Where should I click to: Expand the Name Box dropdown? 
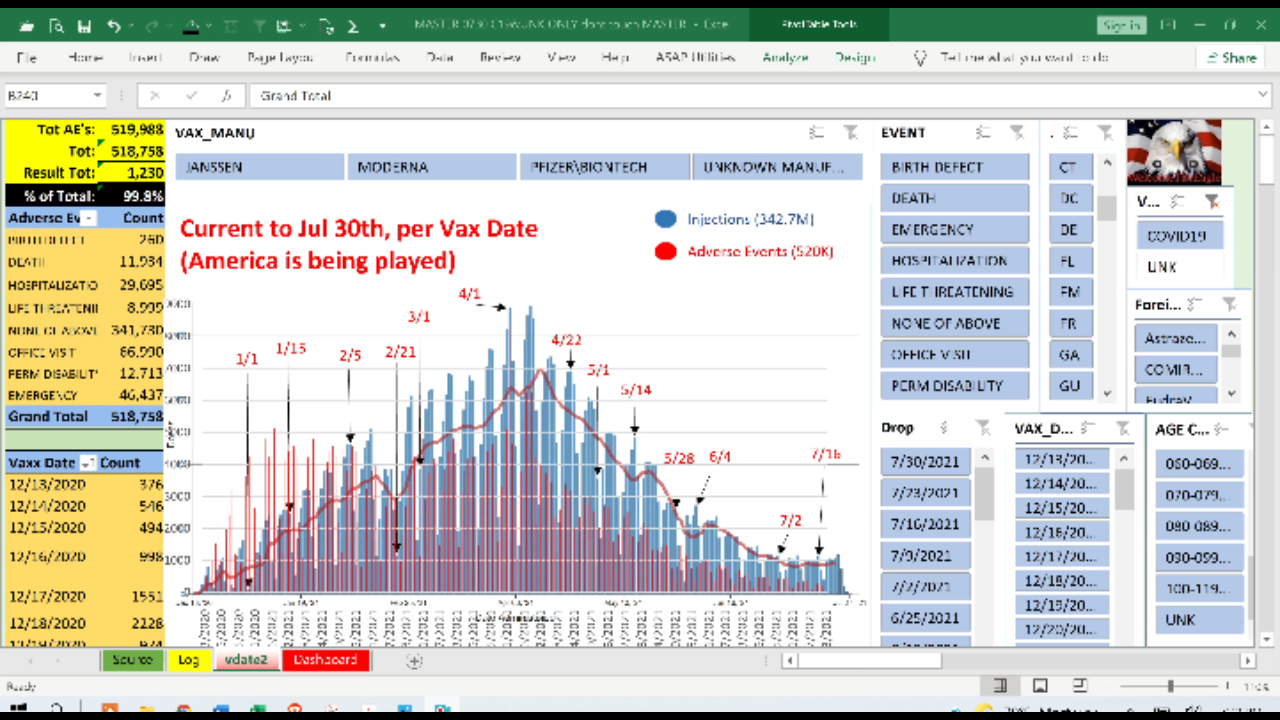pos(97,96)
